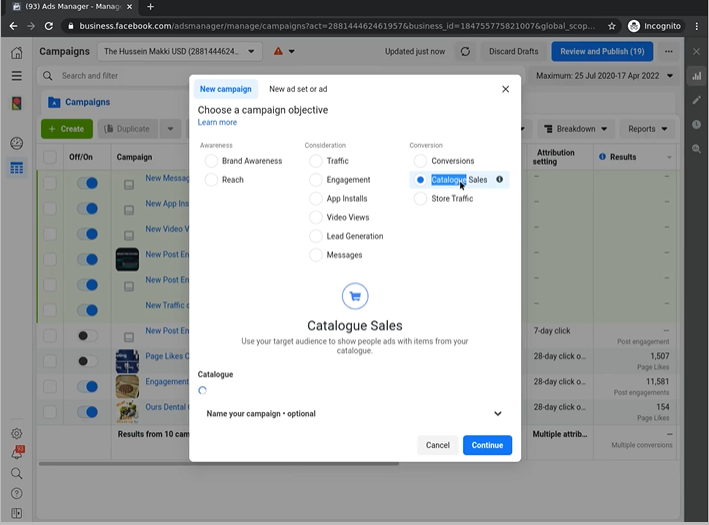Open the hamburger menu in left sidebar
Screen dimensions: 709x525
pos(17,76)
